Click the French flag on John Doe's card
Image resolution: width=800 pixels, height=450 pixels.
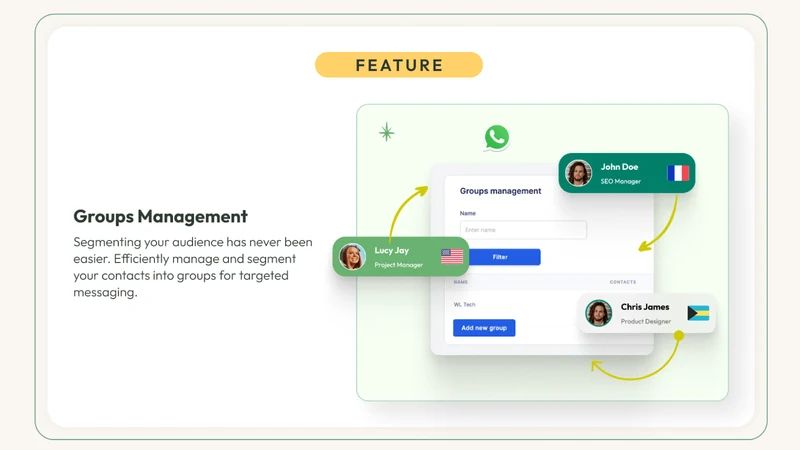click(x=678, y=173)
